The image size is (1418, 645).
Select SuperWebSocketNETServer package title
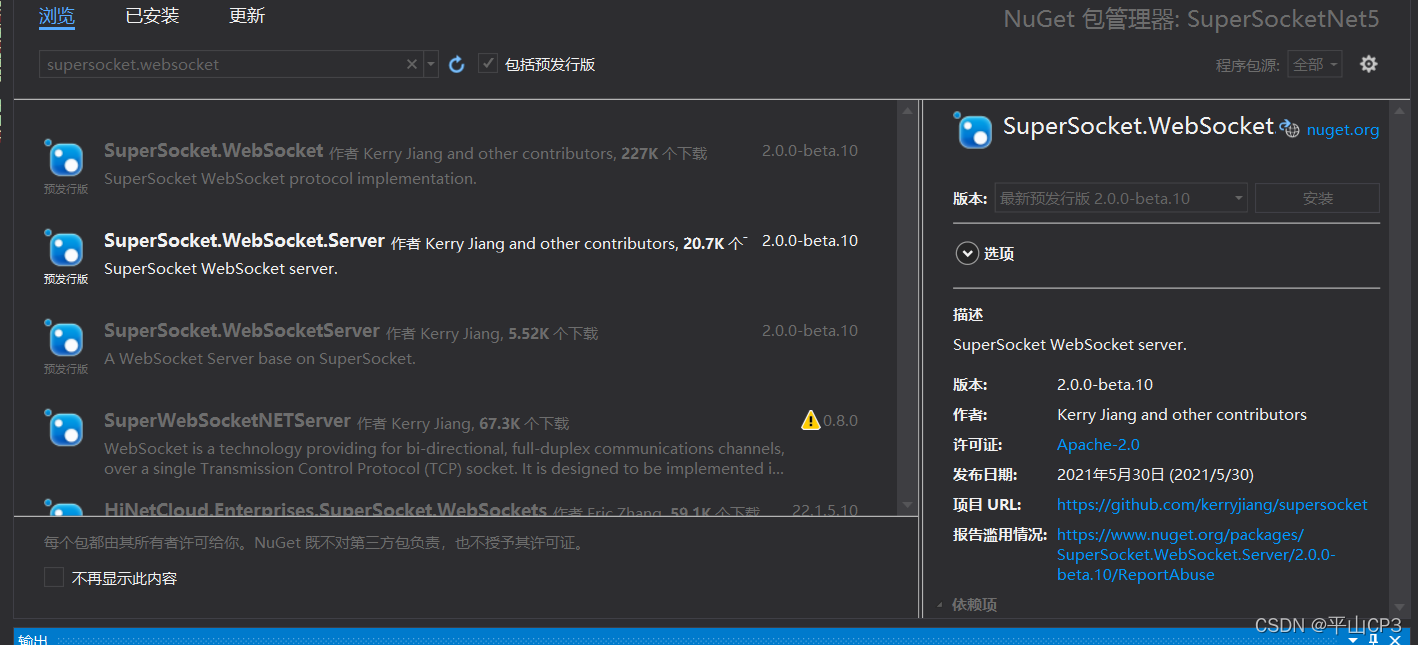(x=227, y=421)
